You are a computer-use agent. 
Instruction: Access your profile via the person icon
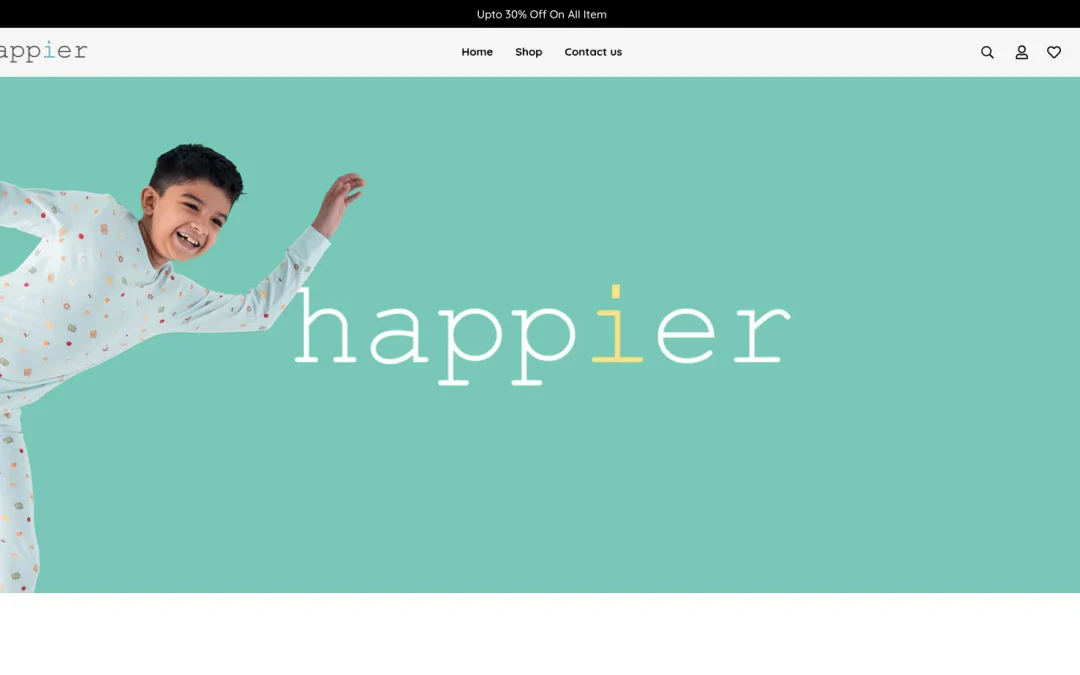1021,51
